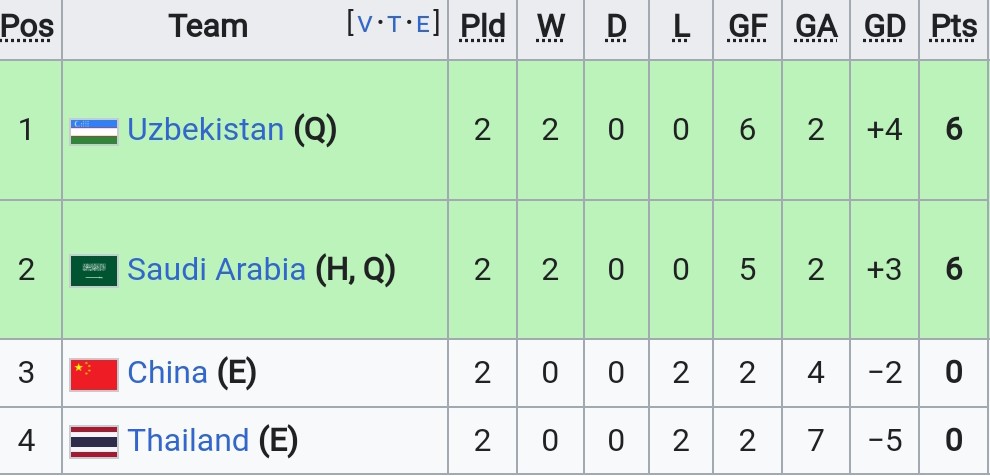Viewport: 990px width, 476px height.
Task: Click the GA column header
Action: (816, 26)
